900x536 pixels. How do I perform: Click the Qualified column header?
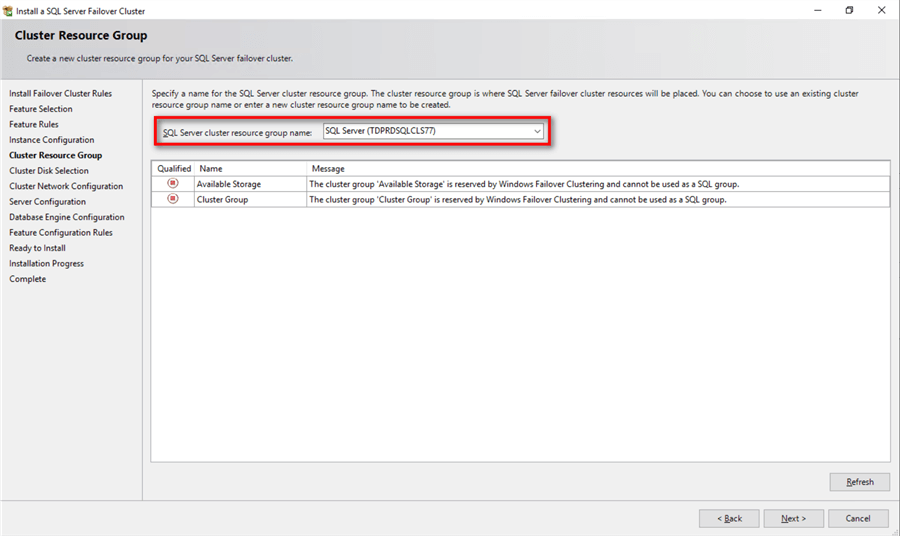pos(174,169)
